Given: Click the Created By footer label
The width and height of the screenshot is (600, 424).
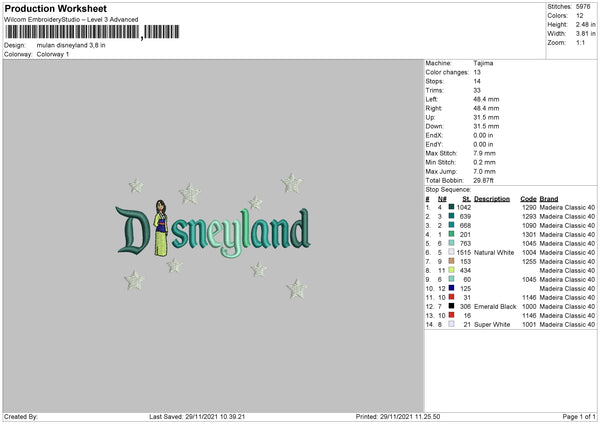Looking at the screenshot, I should 21,417.
